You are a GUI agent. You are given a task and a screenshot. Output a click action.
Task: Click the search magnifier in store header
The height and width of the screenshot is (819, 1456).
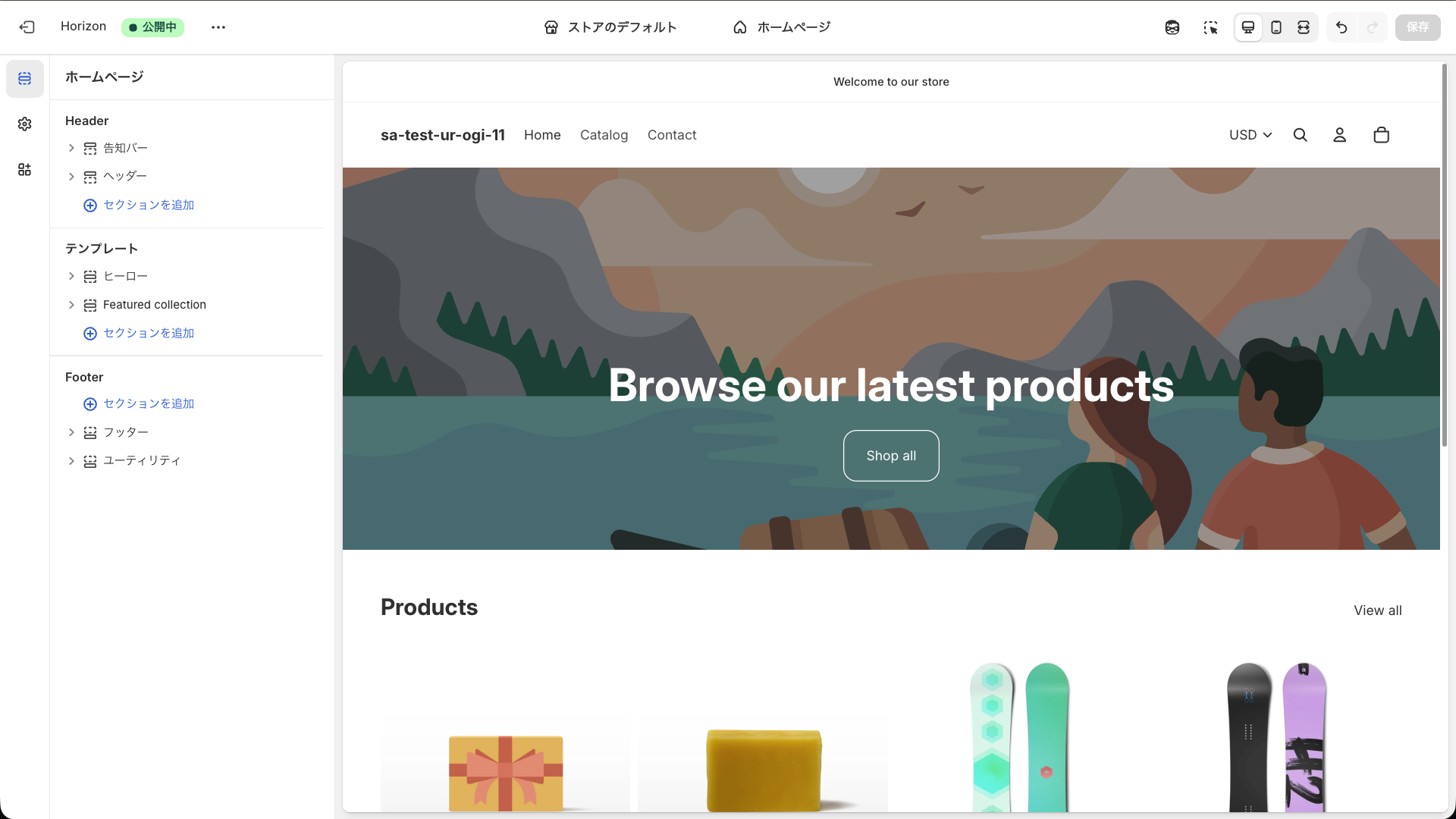click(1301, 135)
